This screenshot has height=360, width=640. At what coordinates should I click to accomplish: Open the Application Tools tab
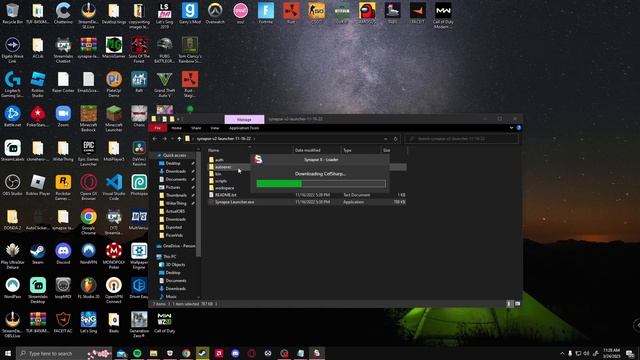[244, 128]
